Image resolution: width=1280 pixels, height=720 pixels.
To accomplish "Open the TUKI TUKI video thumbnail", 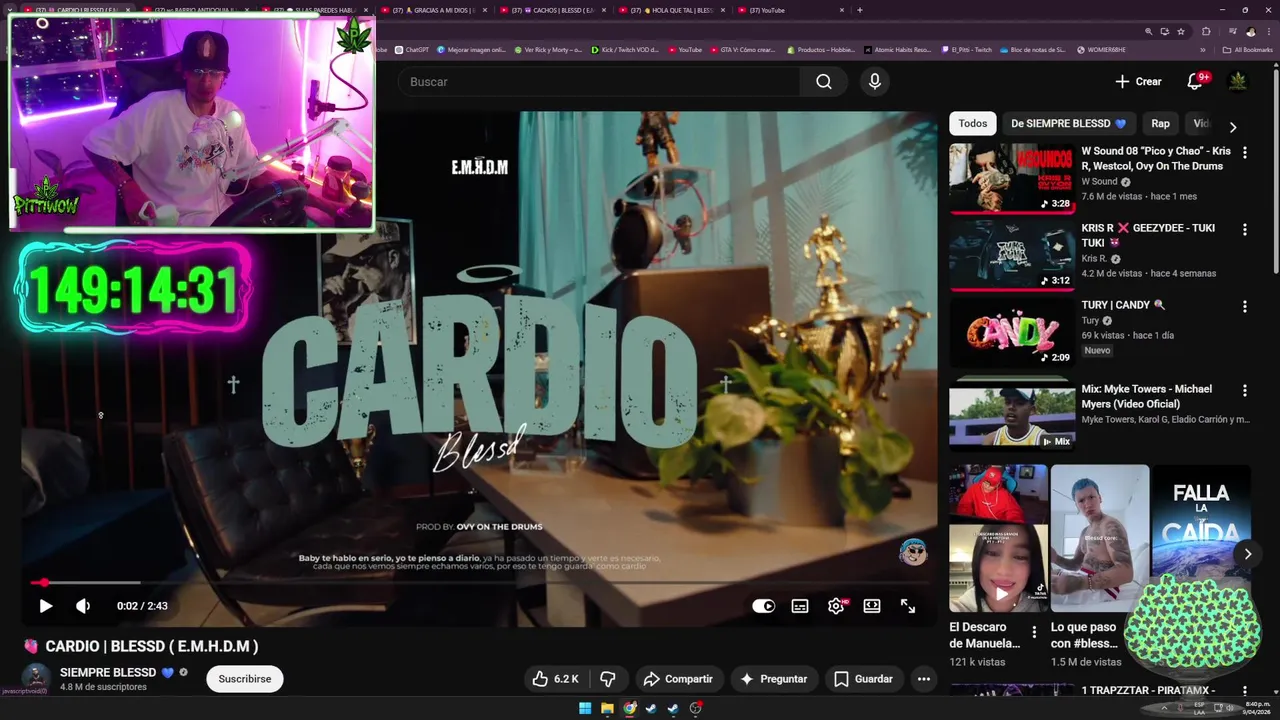I will (1012, 254).
